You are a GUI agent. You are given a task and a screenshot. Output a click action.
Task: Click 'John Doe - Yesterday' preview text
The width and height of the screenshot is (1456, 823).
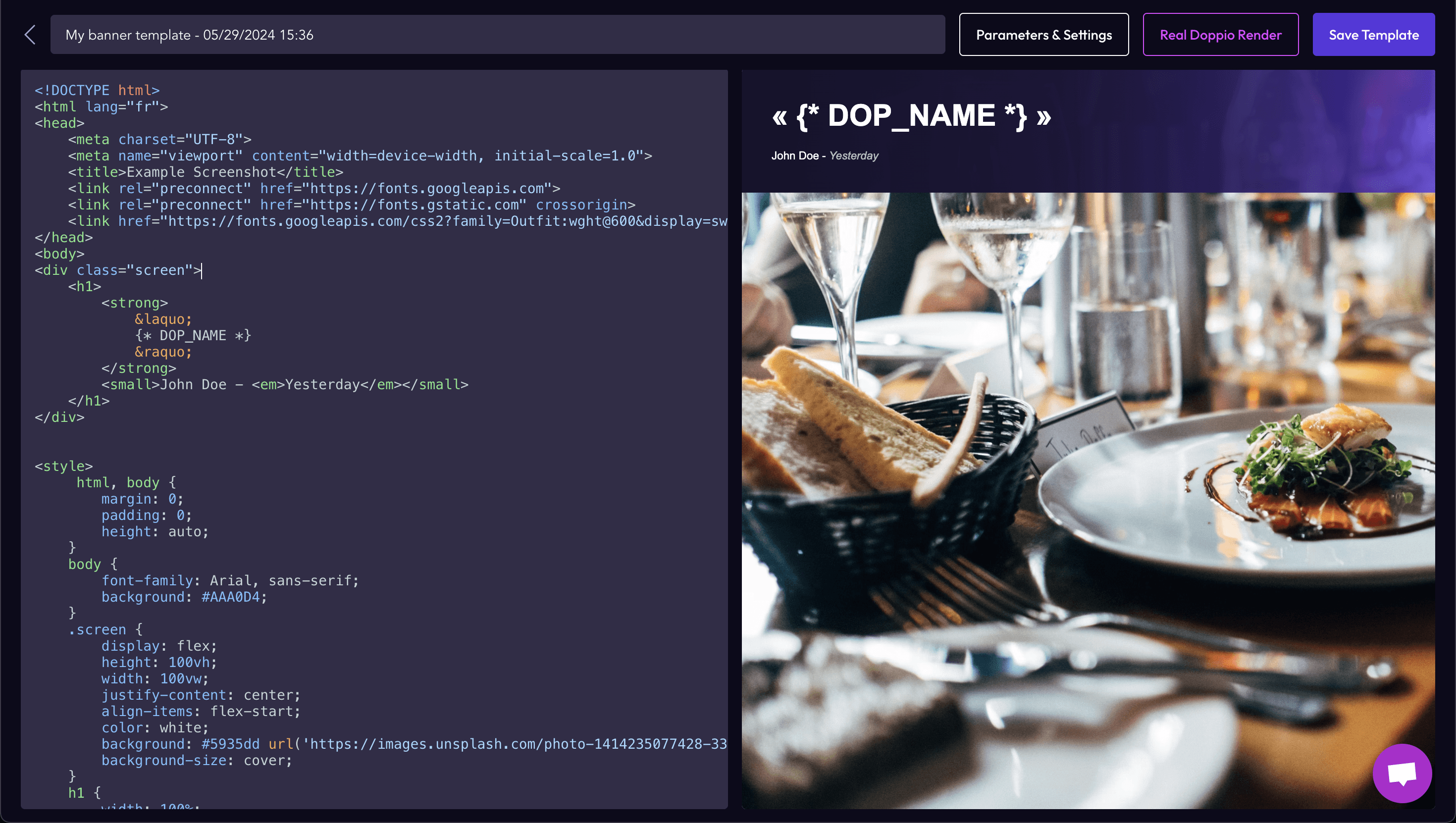[x=825, y=155]
